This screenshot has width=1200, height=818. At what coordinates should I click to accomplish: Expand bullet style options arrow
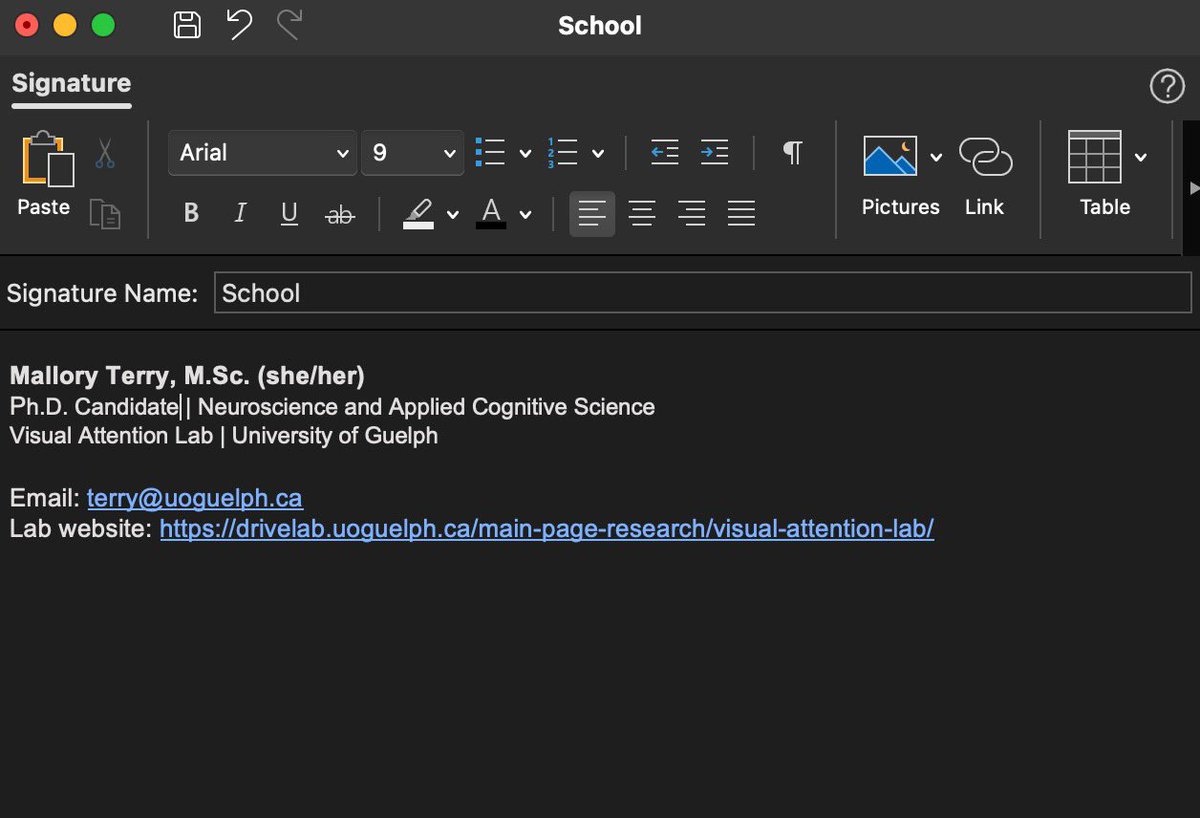pos(525,154)
